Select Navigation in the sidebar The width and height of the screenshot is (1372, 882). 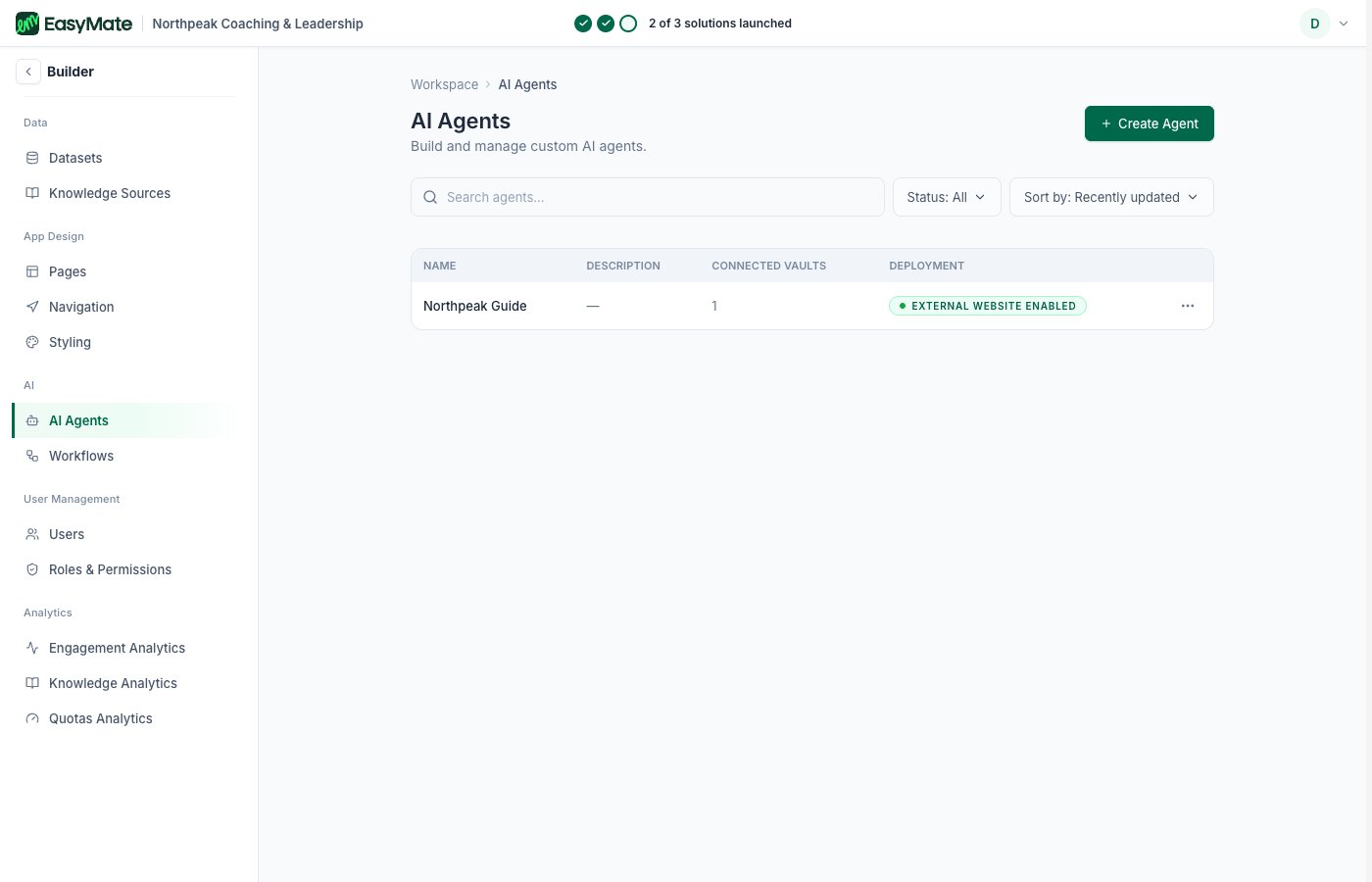pos(123,307)
